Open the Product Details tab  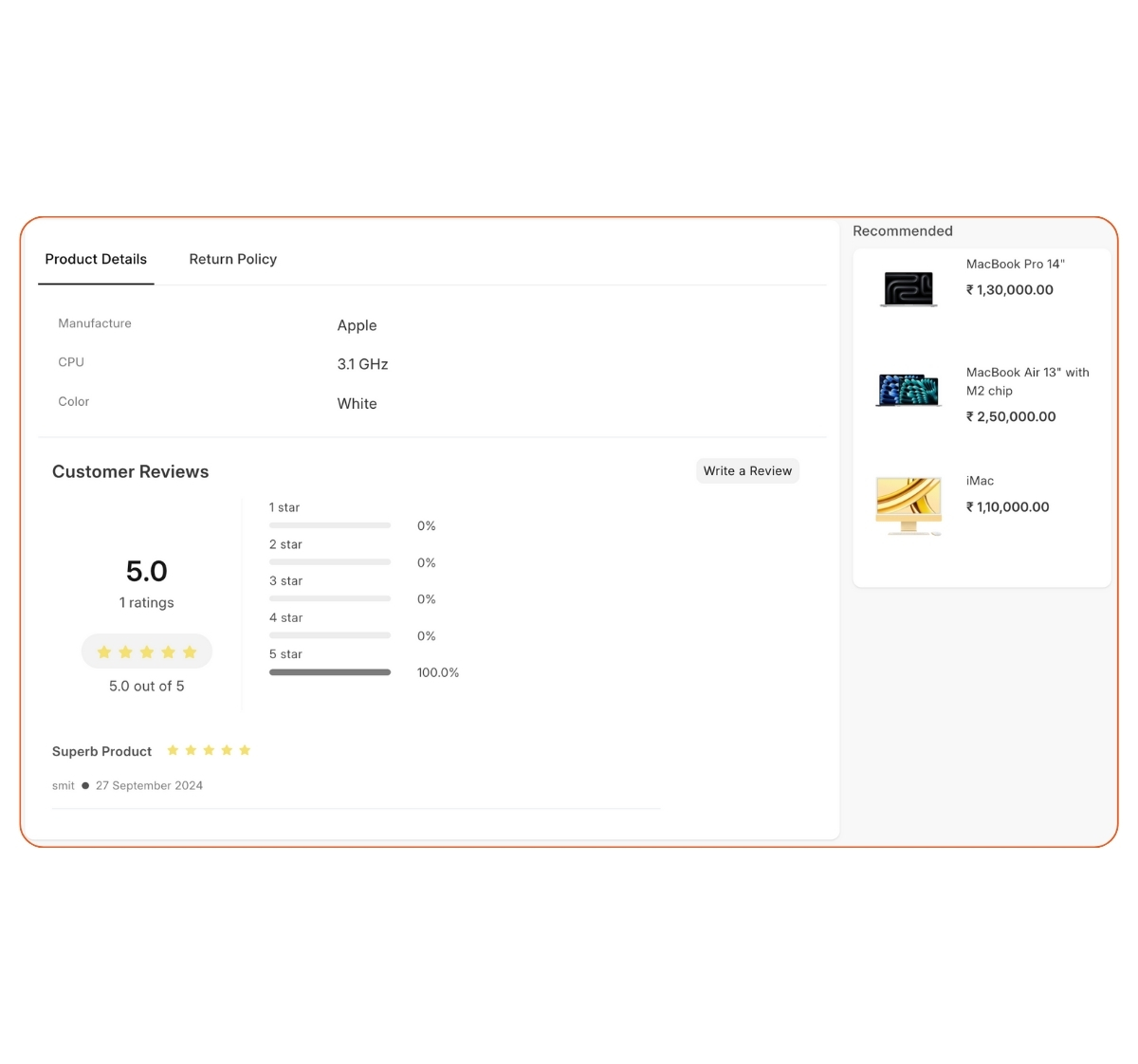point(96,259)
